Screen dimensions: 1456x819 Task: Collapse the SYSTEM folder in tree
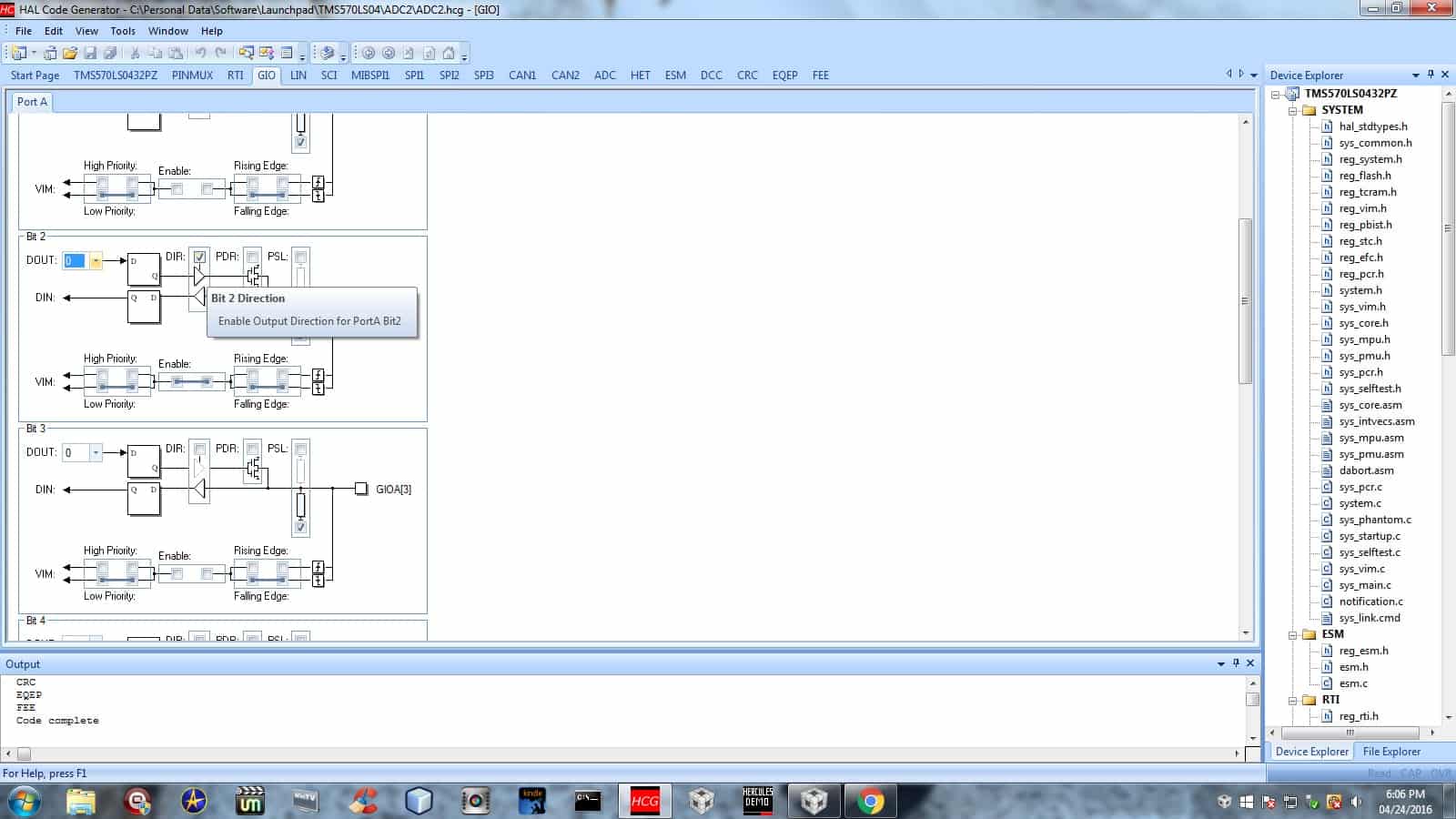[1292, 110]
